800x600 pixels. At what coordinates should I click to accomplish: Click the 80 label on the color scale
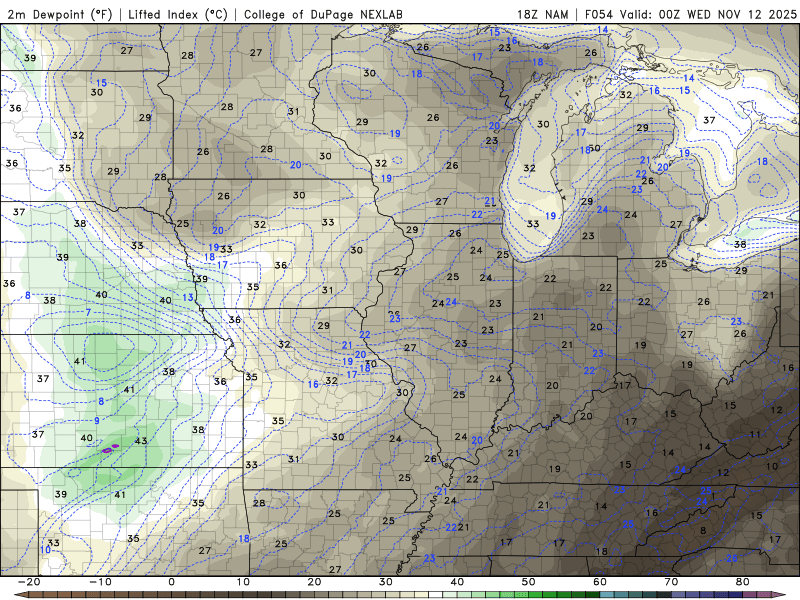[743, 582]
